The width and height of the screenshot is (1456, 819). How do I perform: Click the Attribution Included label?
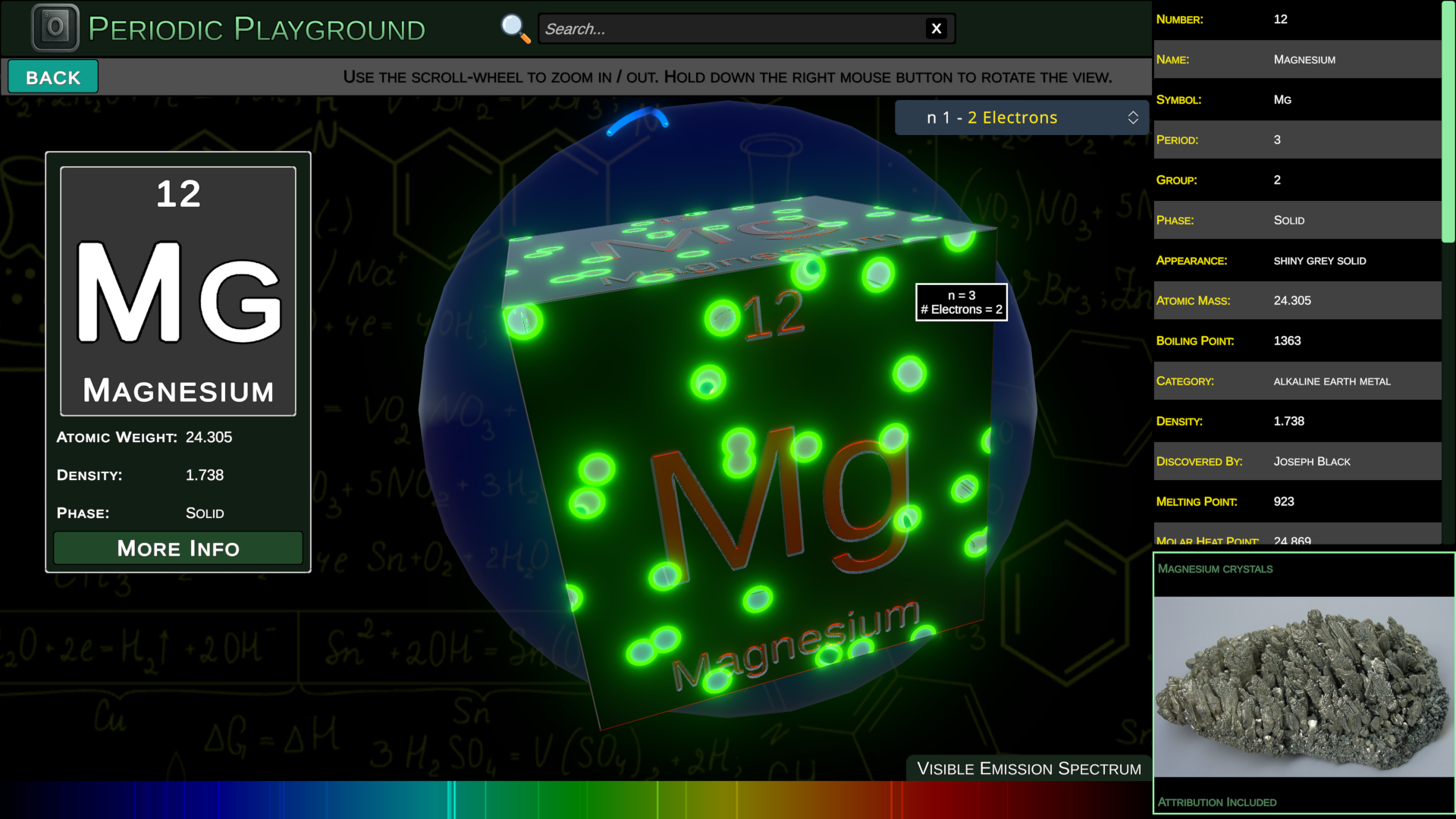(x=1217, y=802)
